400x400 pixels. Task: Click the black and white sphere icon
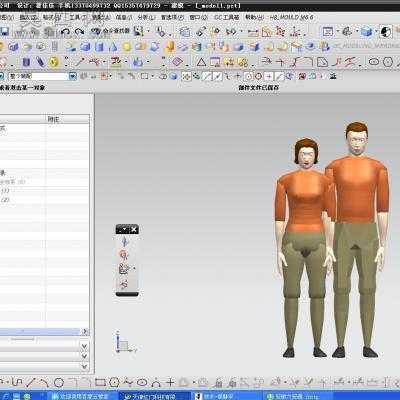point(386,32)
